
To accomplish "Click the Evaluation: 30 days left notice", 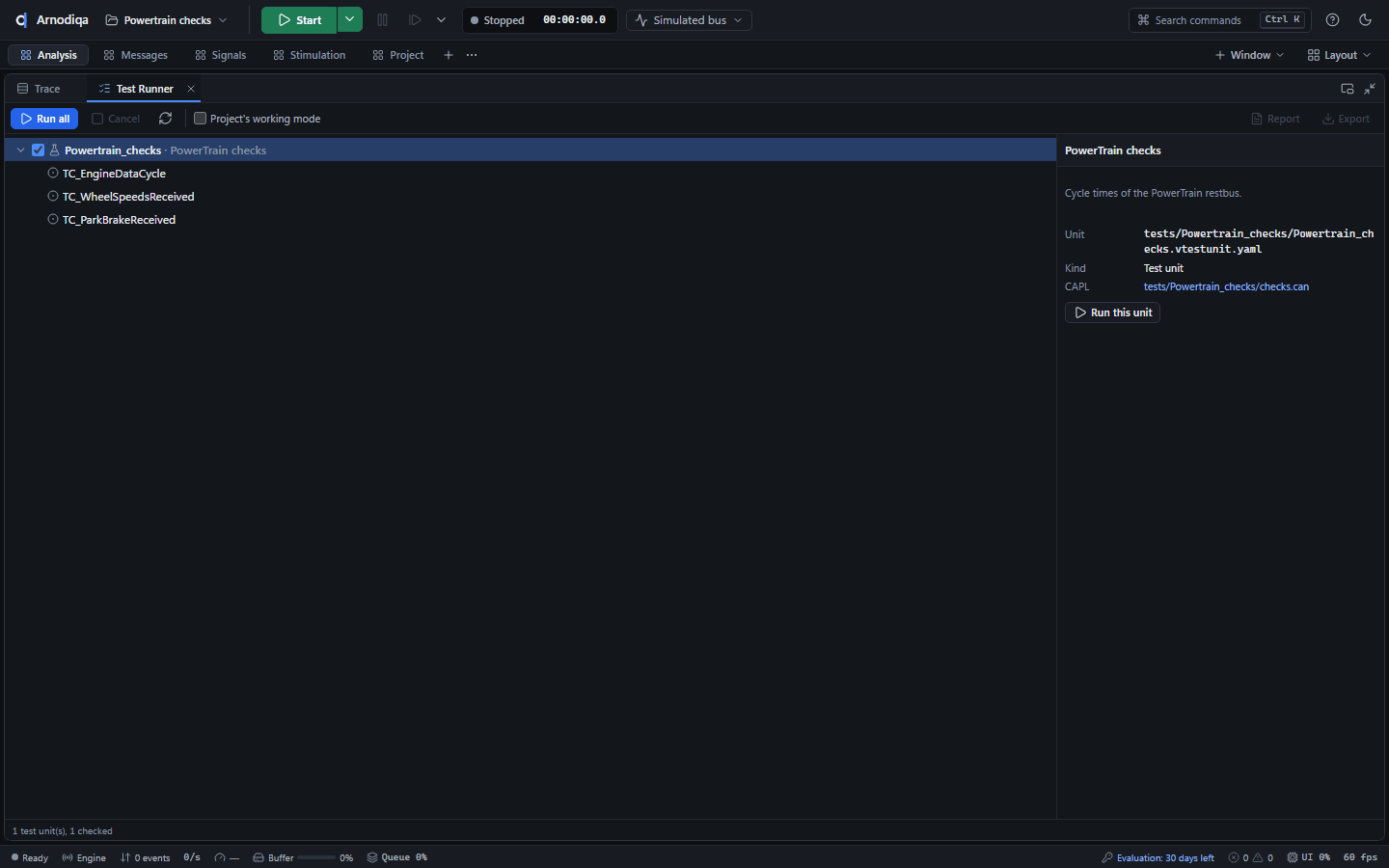I will (x=1157, y=857).
